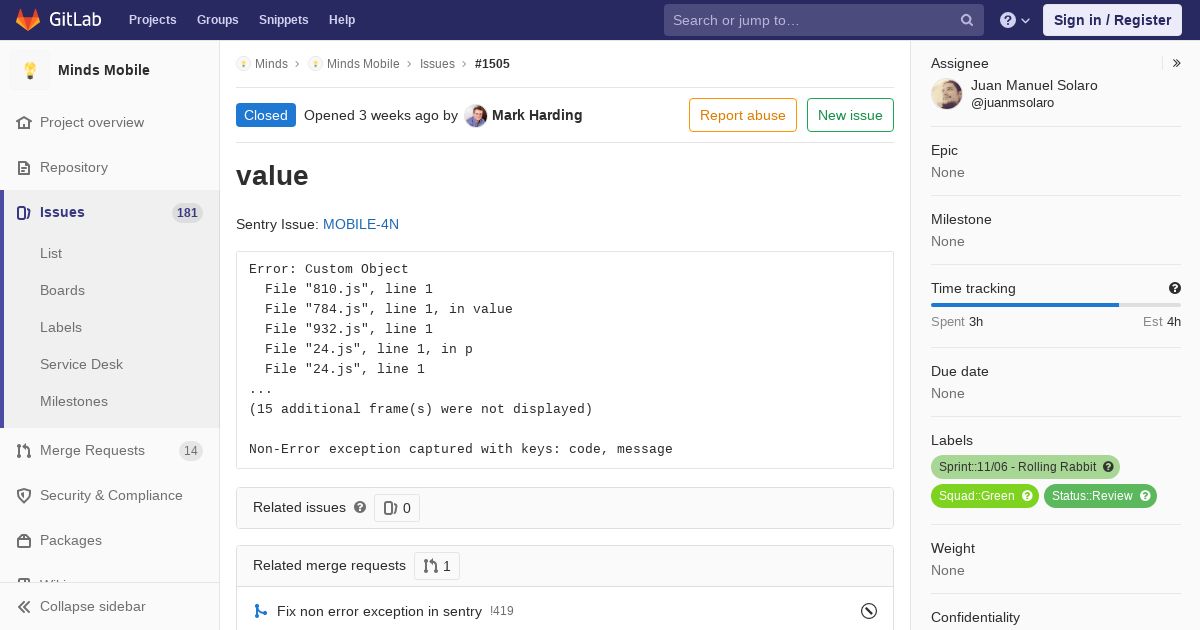This screenshot has height=630, width=1200.
Task: Click Time tracking help icon
Action: click(1175, 288)
